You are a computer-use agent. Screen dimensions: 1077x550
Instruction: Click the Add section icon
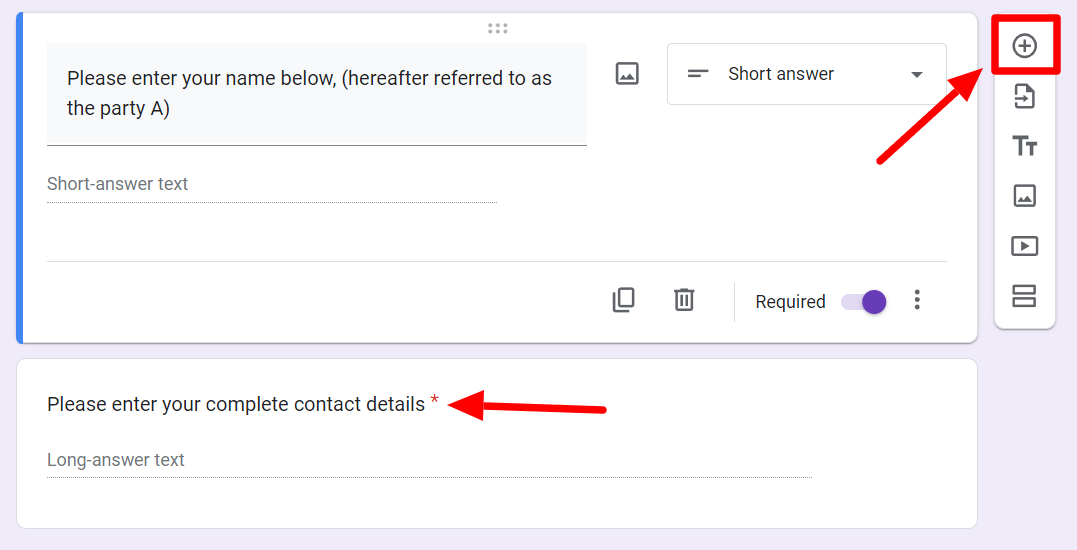coord(1024,296)
